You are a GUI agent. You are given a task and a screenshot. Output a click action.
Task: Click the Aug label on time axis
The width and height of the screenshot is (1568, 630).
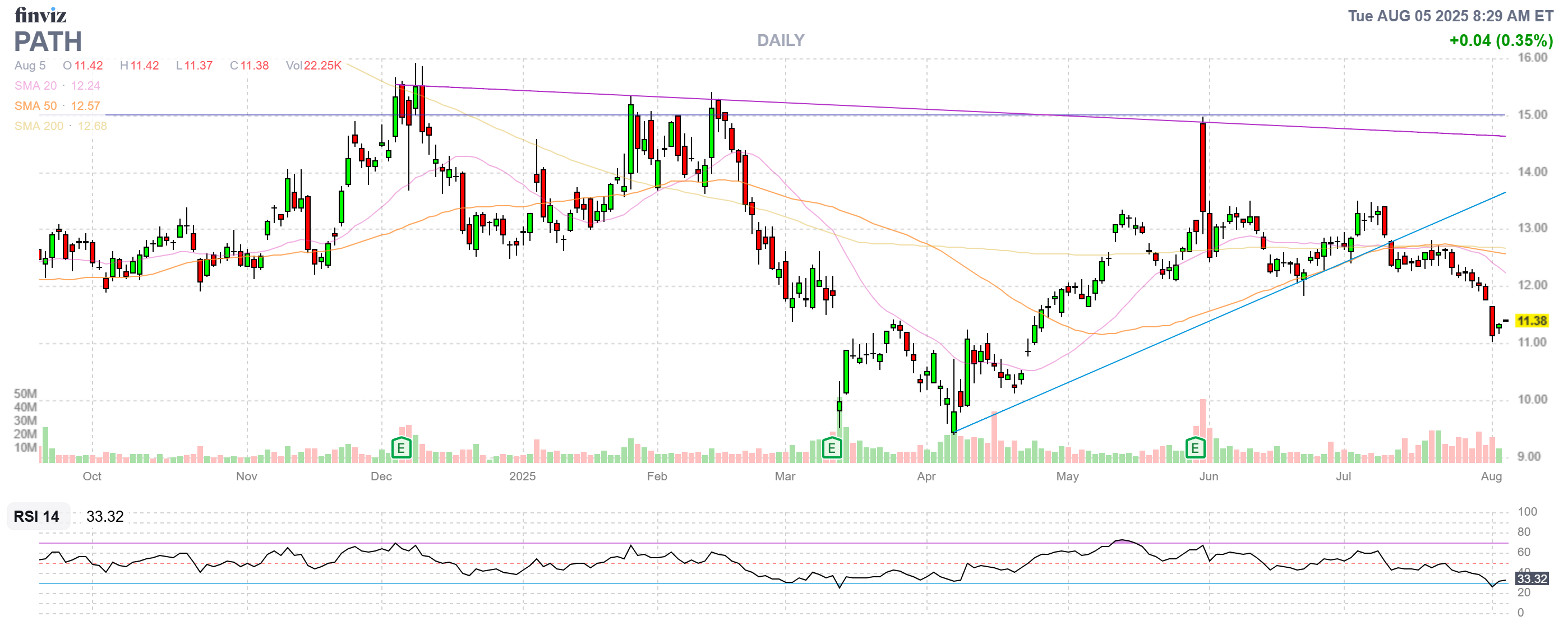click(x=1491, y=476)
